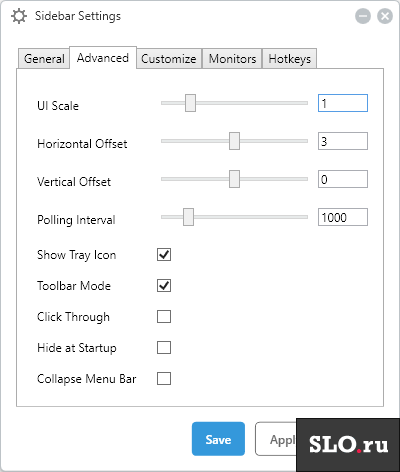Click the Horizontal Offset slider handle
This screenshot has width=400, height=472.
pyautogui.click(x=234, y=141)
